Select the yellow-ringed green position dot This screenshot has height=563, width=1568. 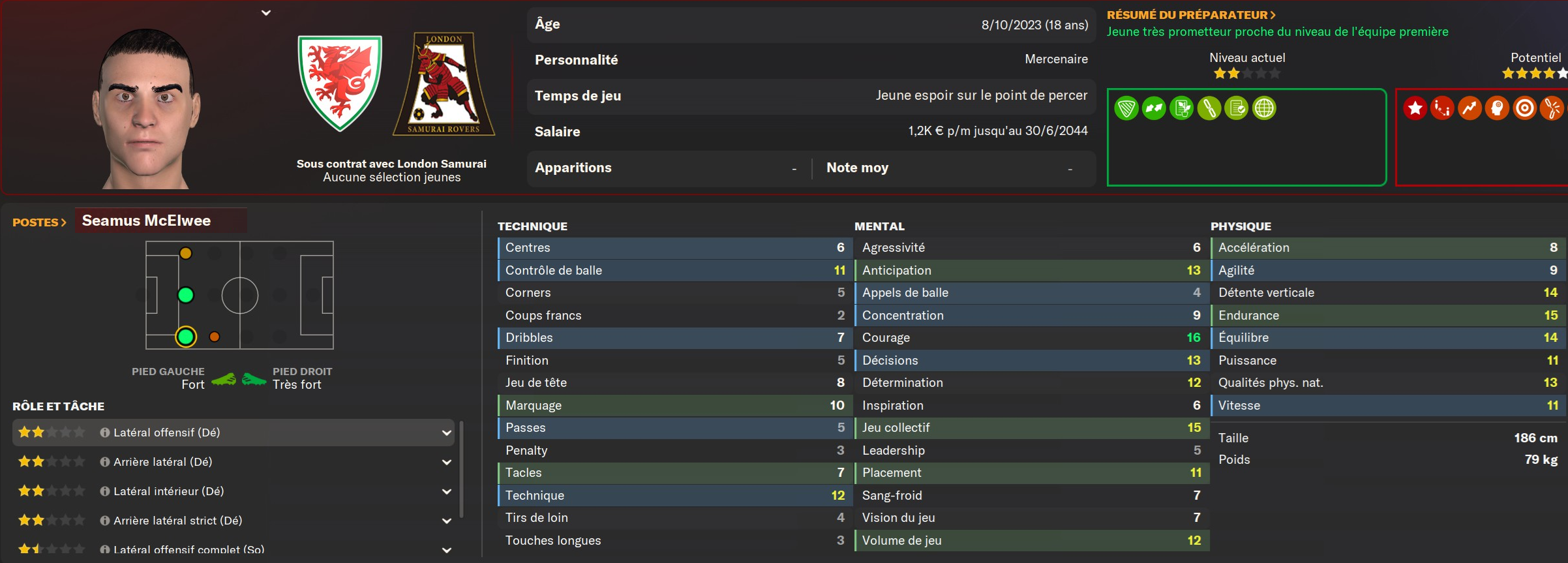[x=186, y=337]
